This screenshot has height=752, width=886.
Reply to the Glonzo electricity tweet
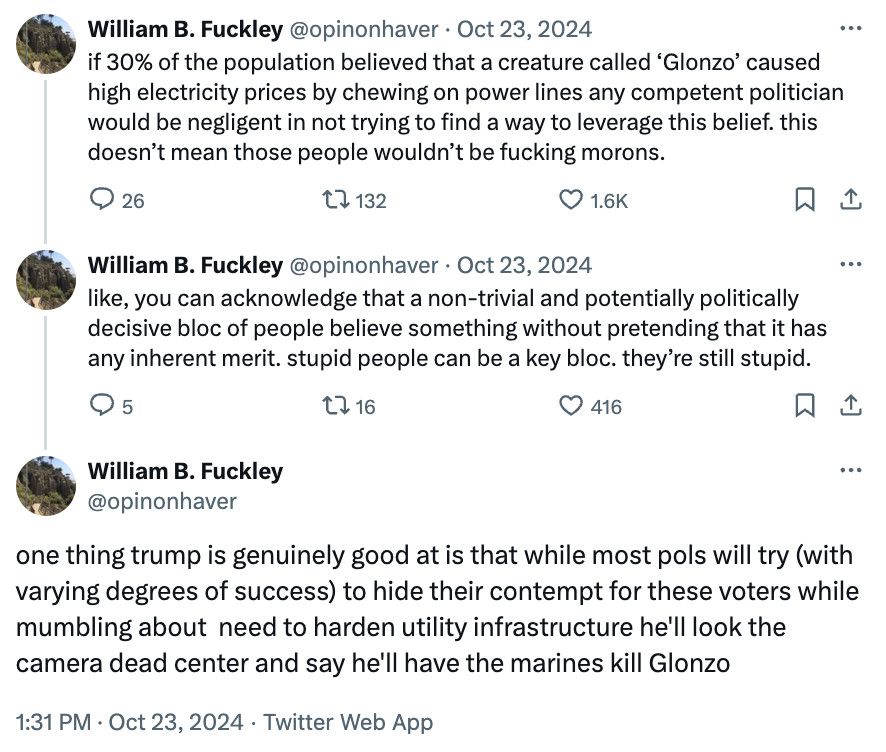point(104,201)
